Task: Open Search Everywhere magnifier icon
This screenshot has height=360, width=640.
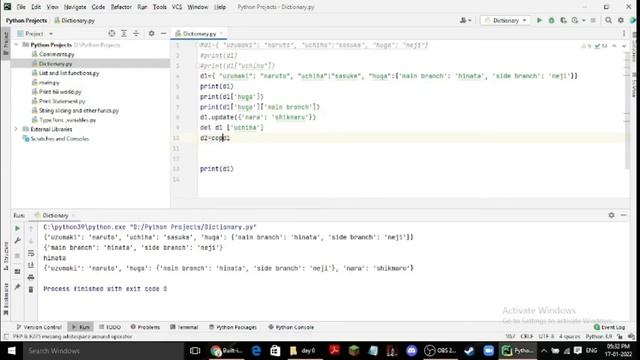Action: 608,20
